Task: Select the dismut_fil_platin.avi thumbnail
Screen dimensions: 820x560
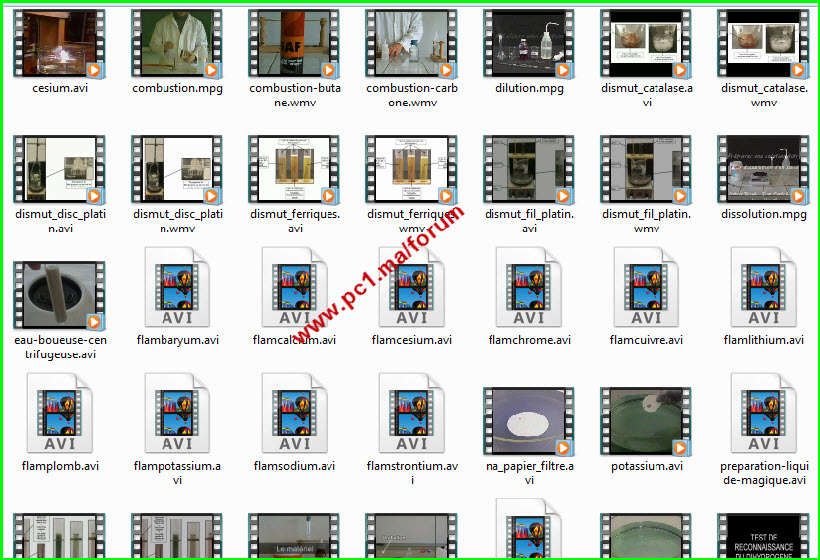Action: 529,169
